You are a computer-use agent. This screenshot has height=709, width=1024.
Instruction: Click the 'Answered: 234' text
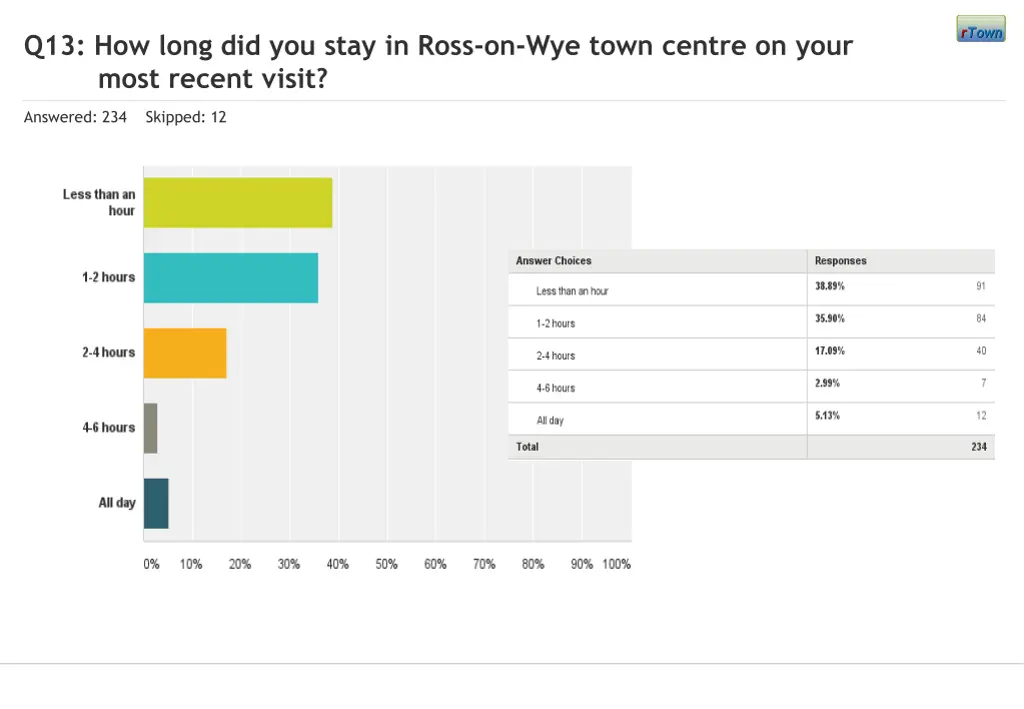tap(75, 117)
